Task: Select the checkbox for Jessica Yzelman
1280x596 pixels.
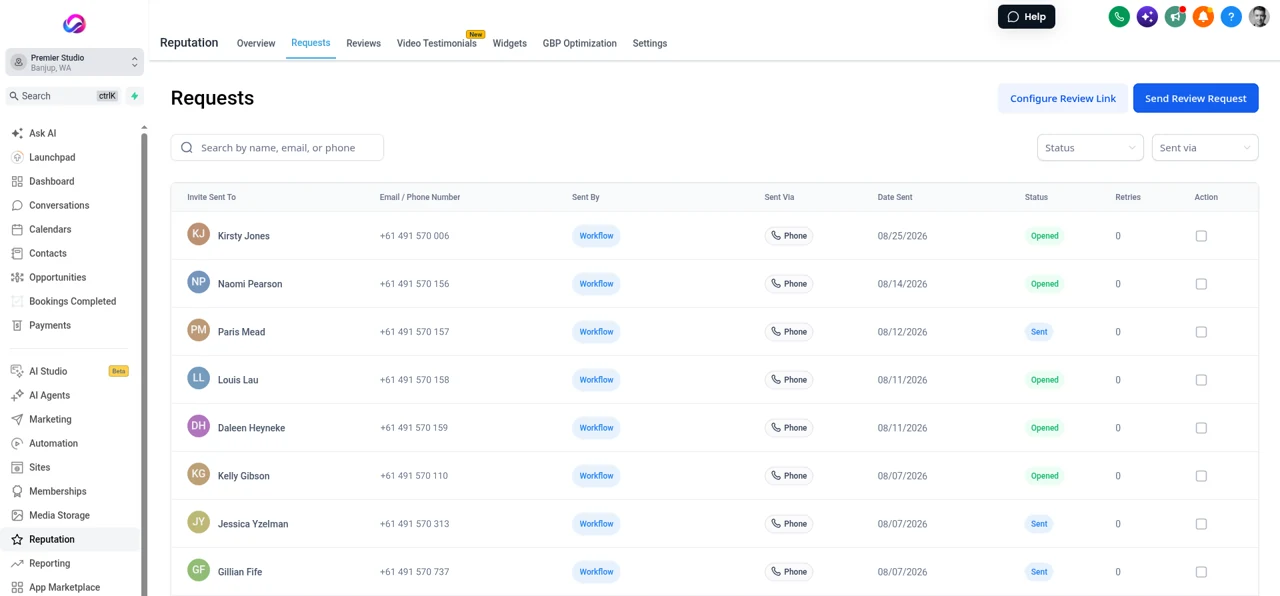Action: coord(1201,524)
